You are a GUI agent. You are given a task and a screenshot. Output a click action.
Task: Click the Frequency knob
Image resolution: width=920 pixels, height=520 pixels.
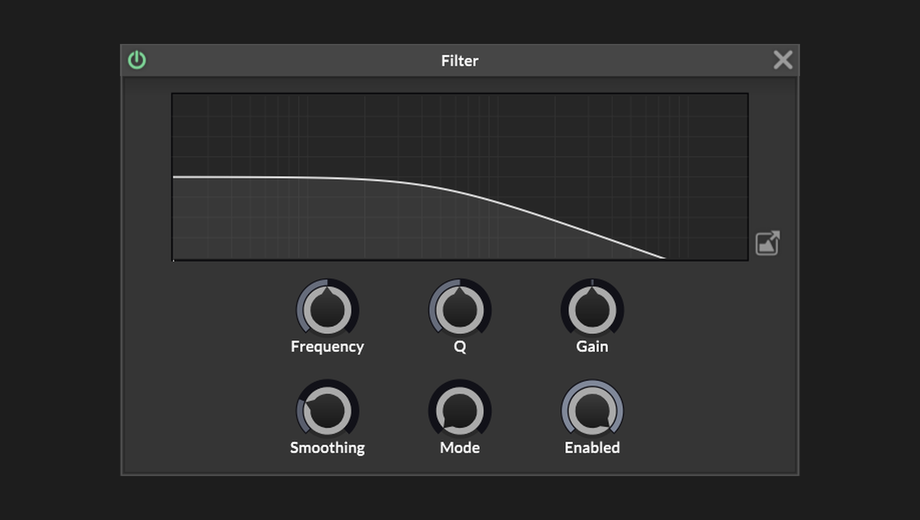[x=327, y=309]
